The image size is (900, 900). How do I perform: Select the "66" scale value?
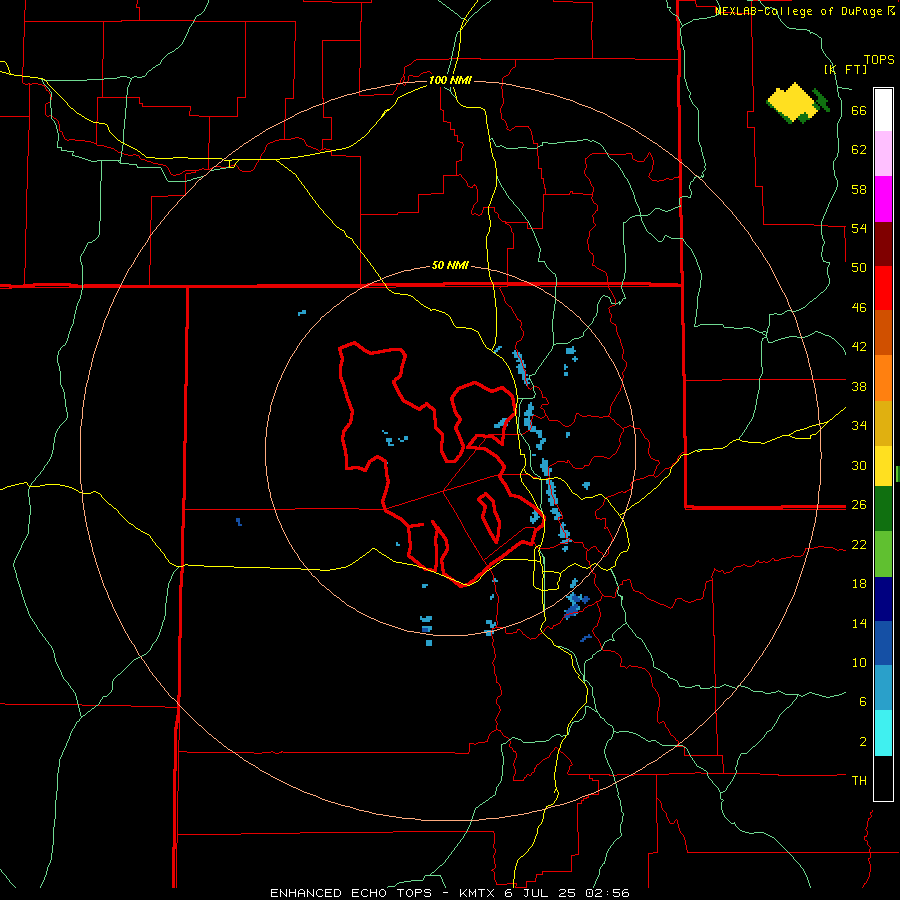click(x=859, y=111)
